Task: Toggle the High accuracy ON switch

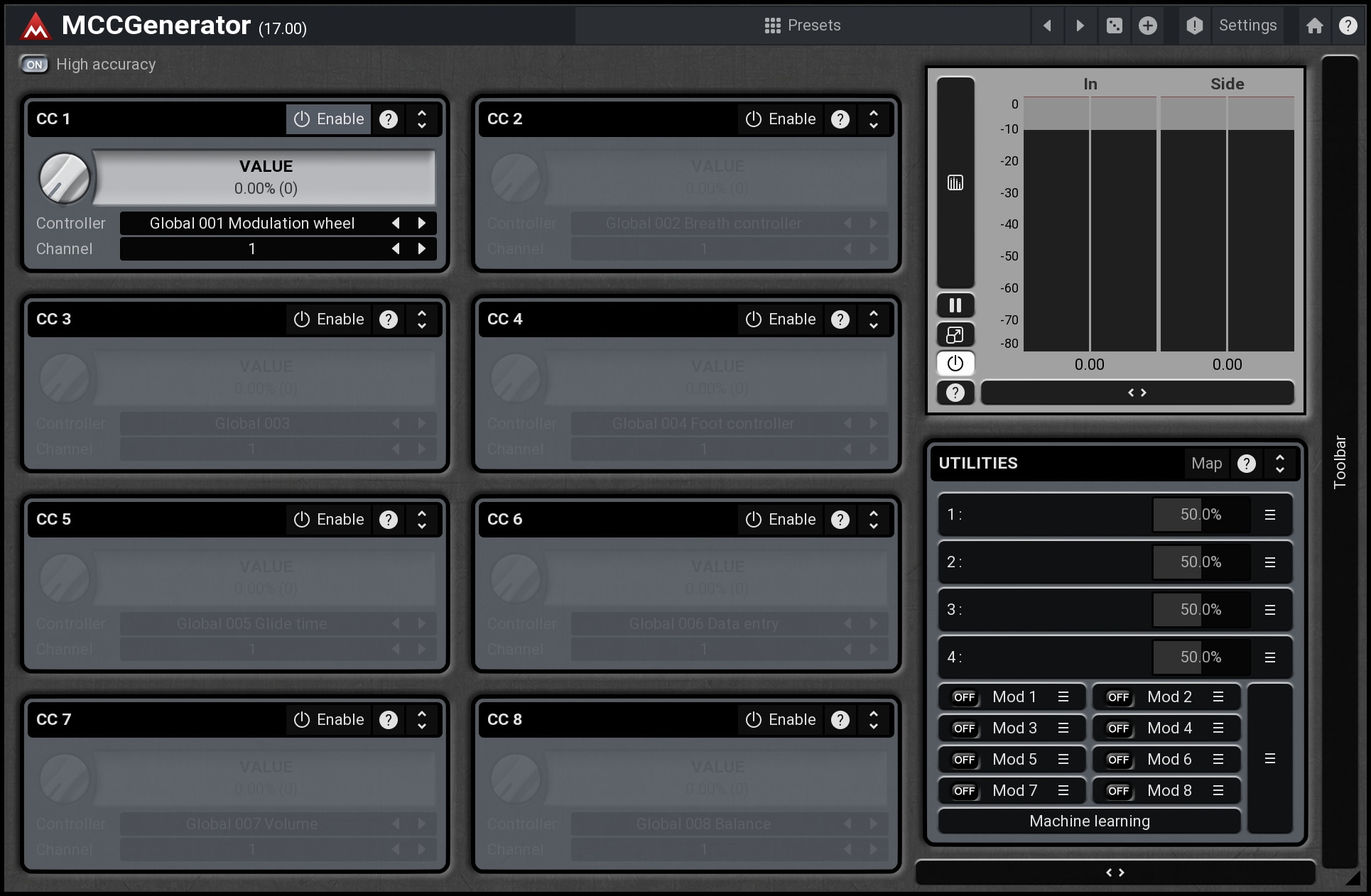Action: 34,65
